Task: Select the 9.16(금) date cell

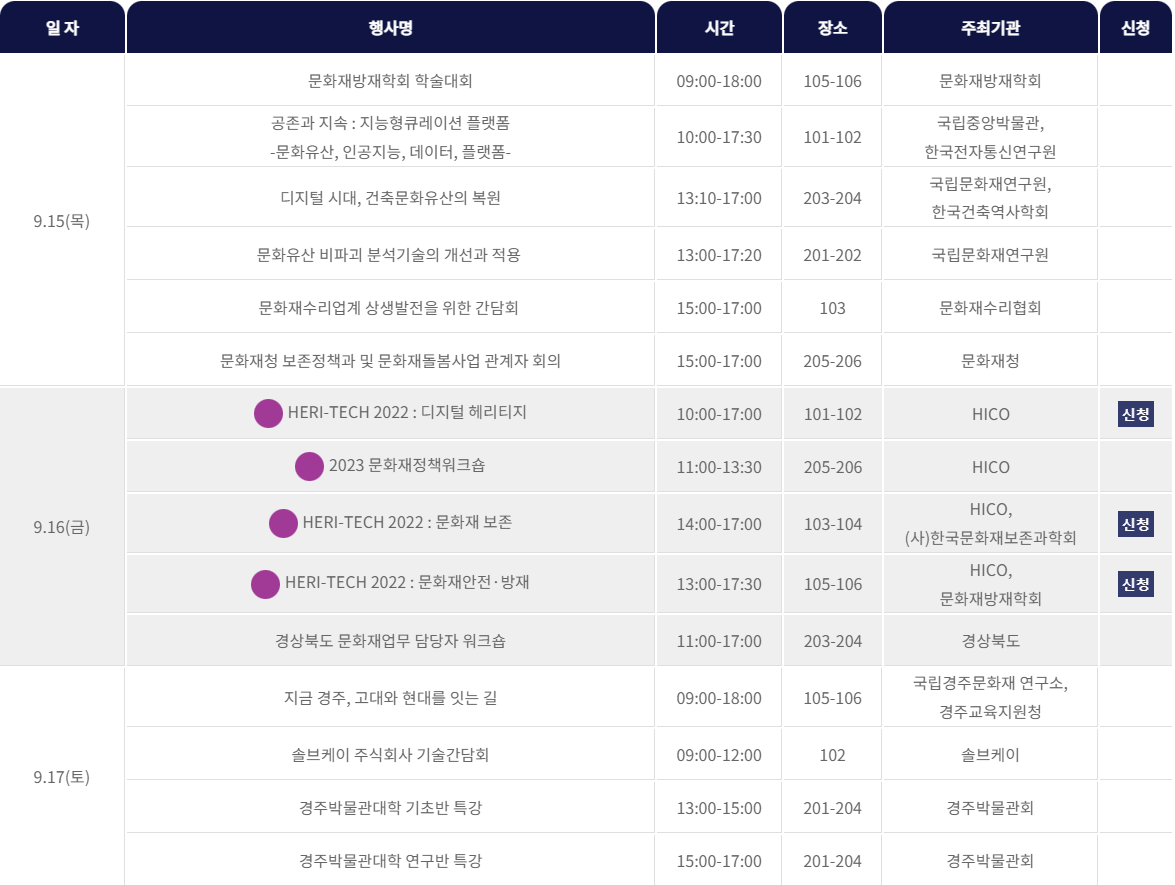Action: 61,525
